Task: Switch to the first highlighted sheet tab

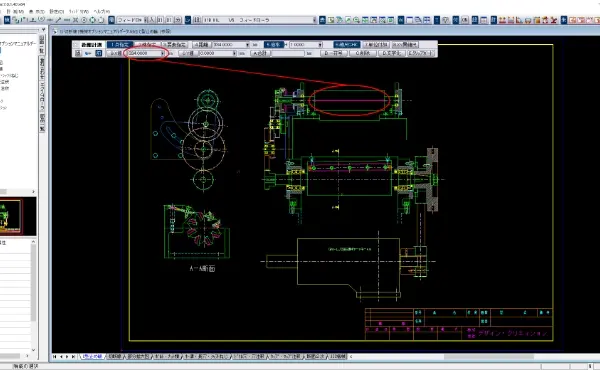Action: point(92,357)
